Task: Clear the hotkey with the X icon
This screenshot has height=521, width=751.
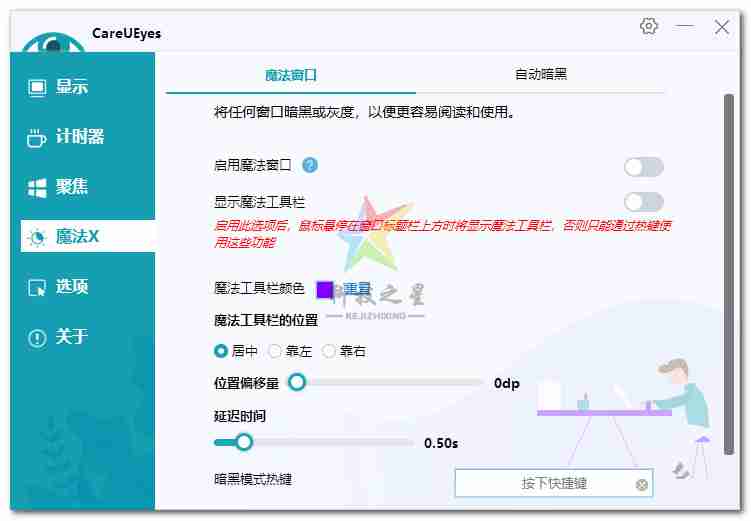Action: click(641, 485)
